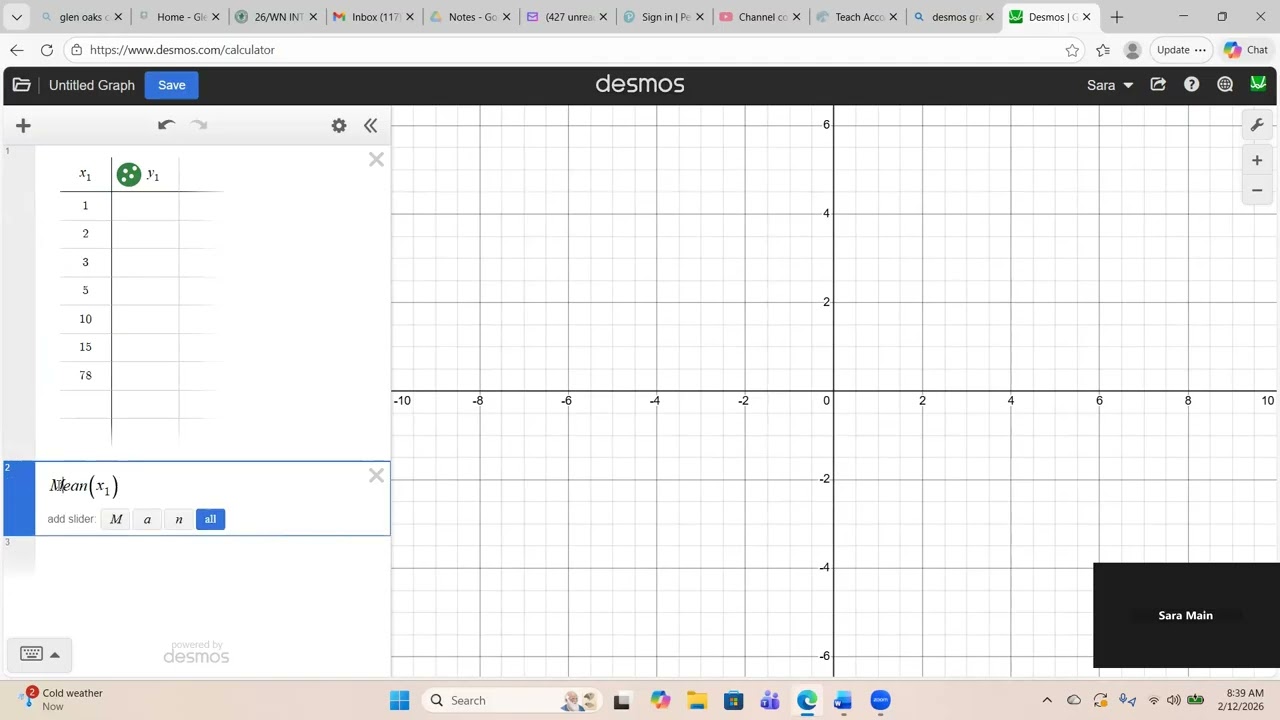
Task: Share the graph
Action: (1158, 85)
